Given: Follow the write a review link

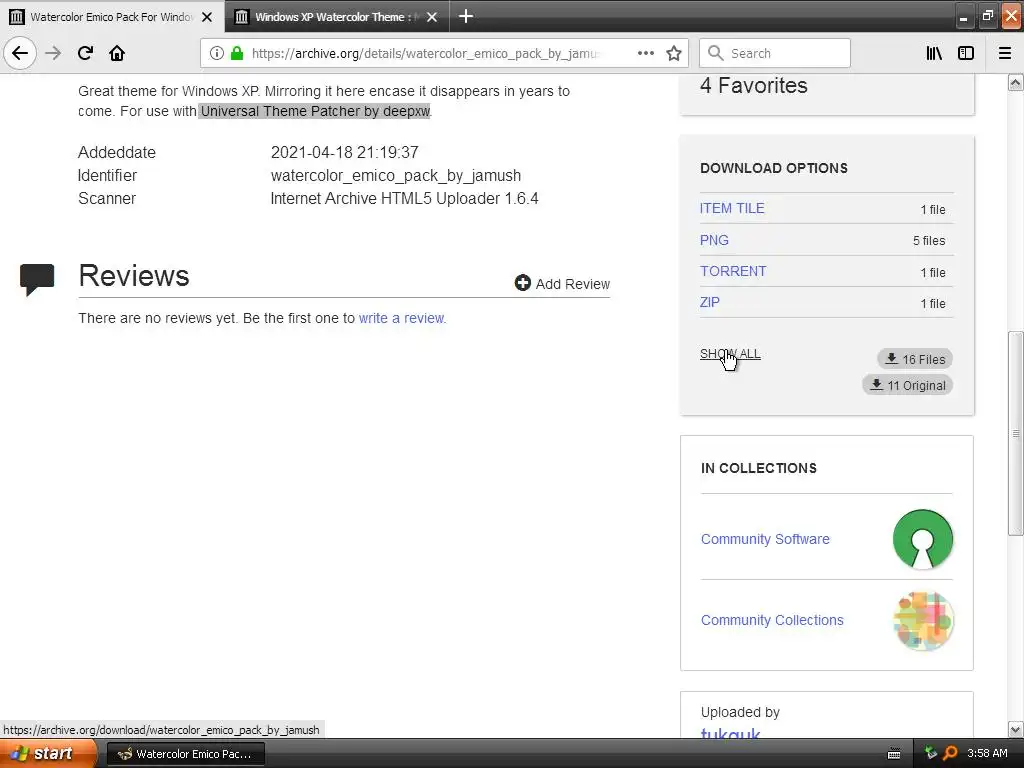Looking at the screenshot, I should 402,318.
